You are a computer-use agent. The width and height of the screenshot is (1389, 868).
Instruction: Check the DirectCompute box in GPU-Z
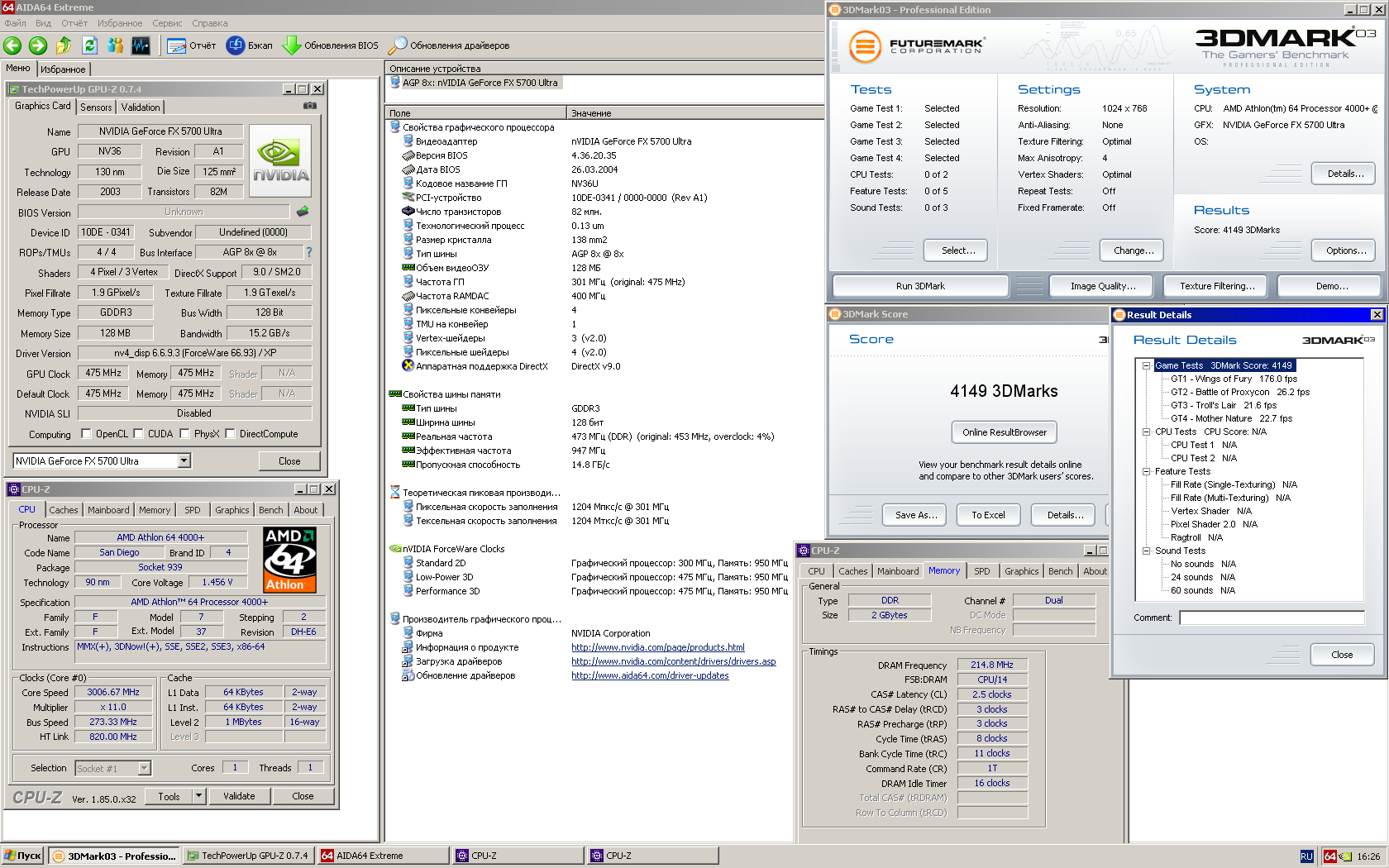pos(230,433)
